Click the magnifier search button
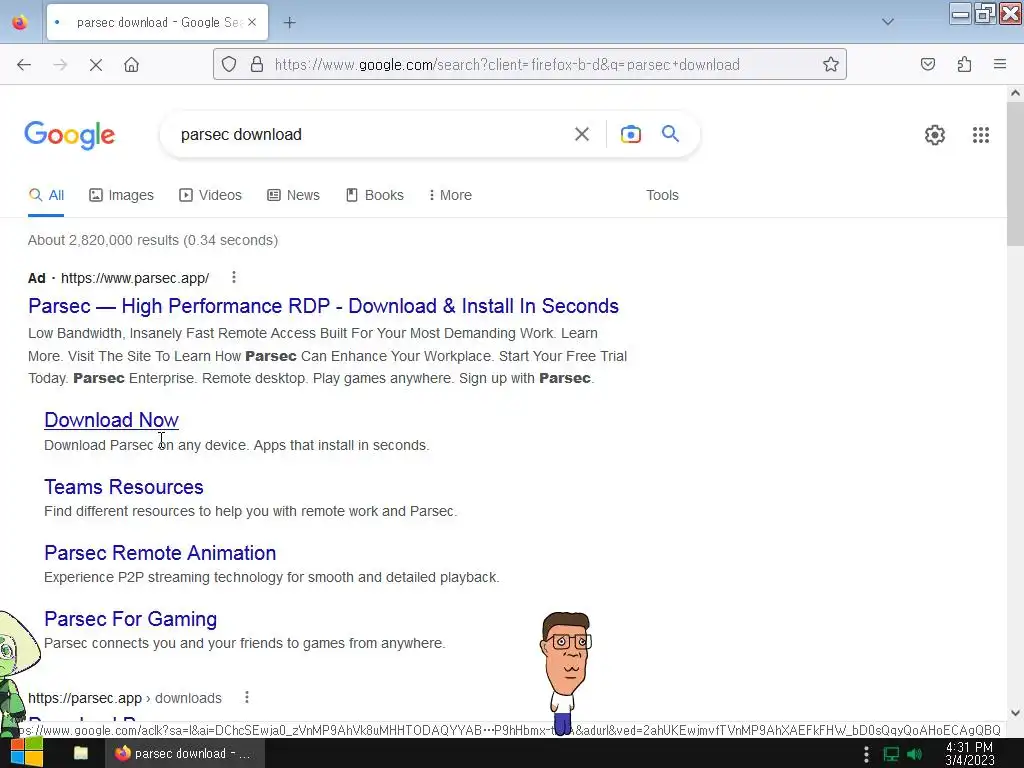Image resolution: width=1024 pixels, height=768 pixels. [x=671, y=134]
